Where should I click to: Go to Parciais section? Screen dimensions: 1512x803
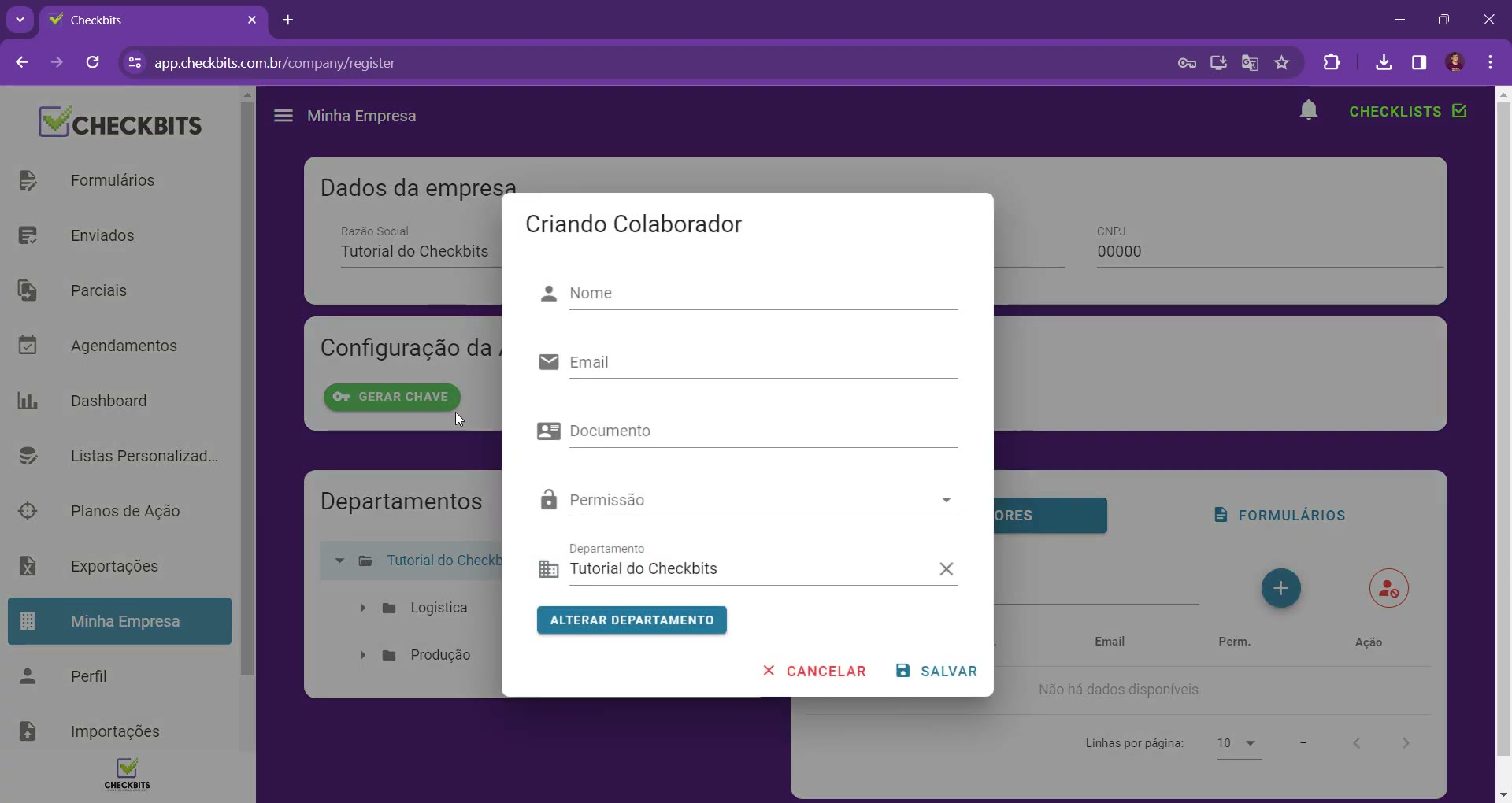click(x=120, y=290)
